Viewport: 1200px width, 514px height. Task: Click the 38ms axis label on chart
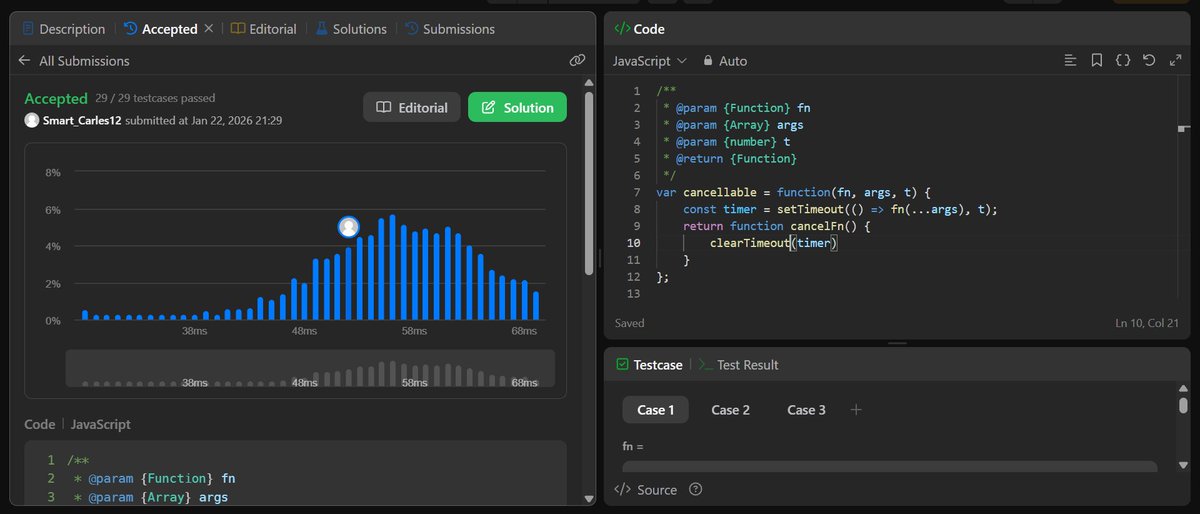194,330
